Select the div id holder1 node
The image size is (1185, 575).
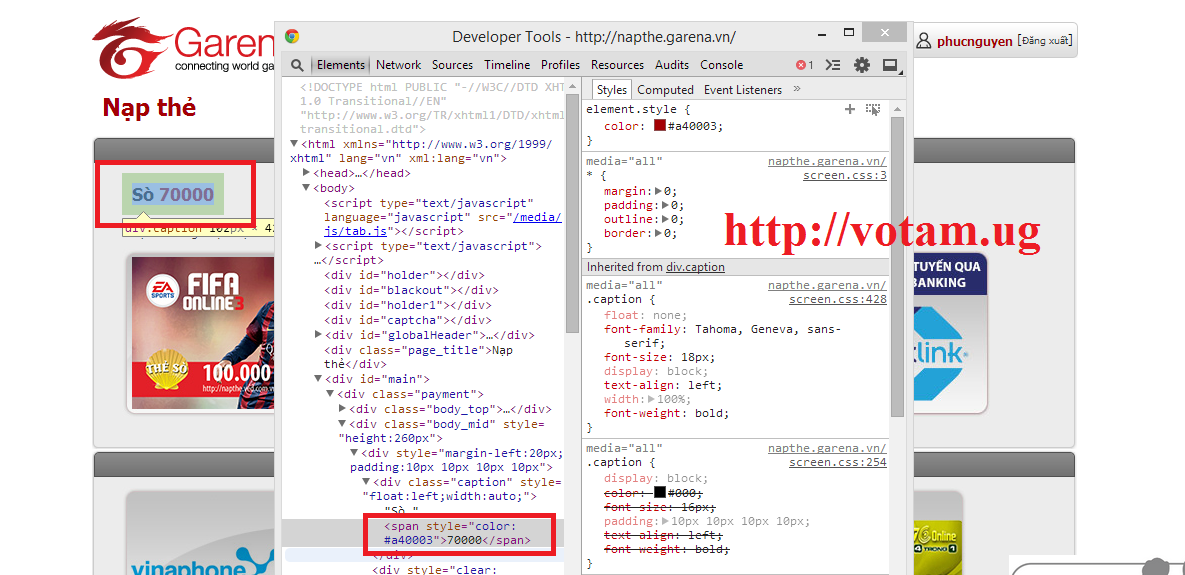point(407,305)
